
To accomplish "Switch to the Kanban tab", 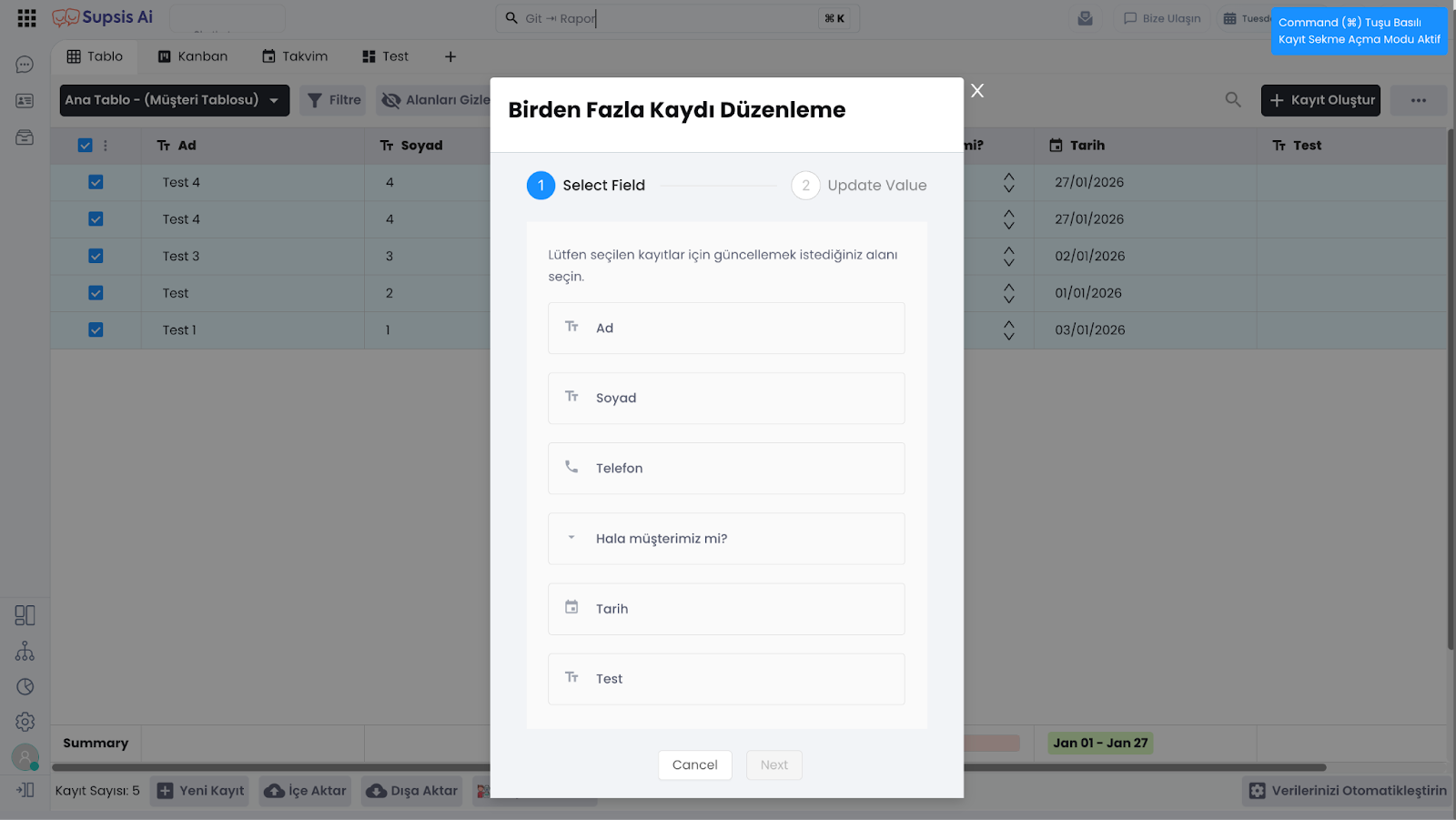I will (x=193, y=56).
